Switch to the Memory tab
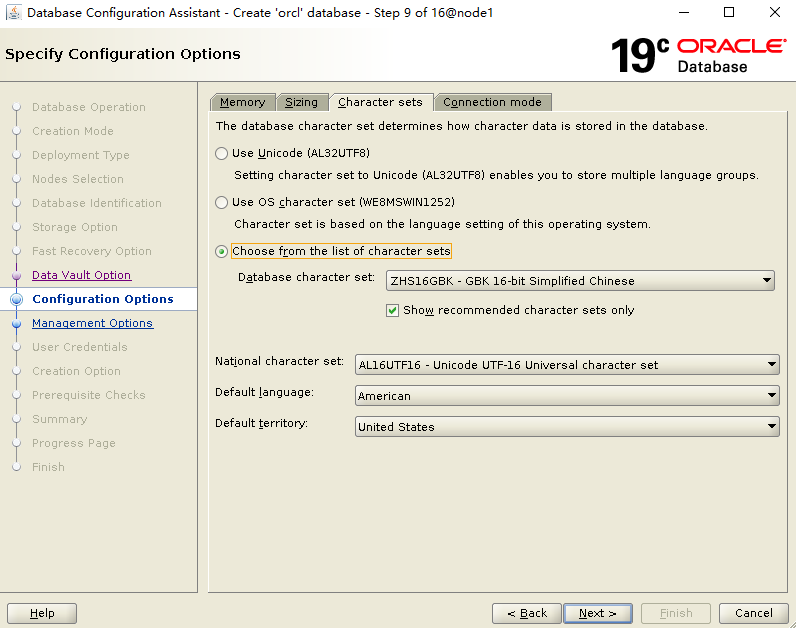Screen dimensions: 796x628 tap(243, 102)
